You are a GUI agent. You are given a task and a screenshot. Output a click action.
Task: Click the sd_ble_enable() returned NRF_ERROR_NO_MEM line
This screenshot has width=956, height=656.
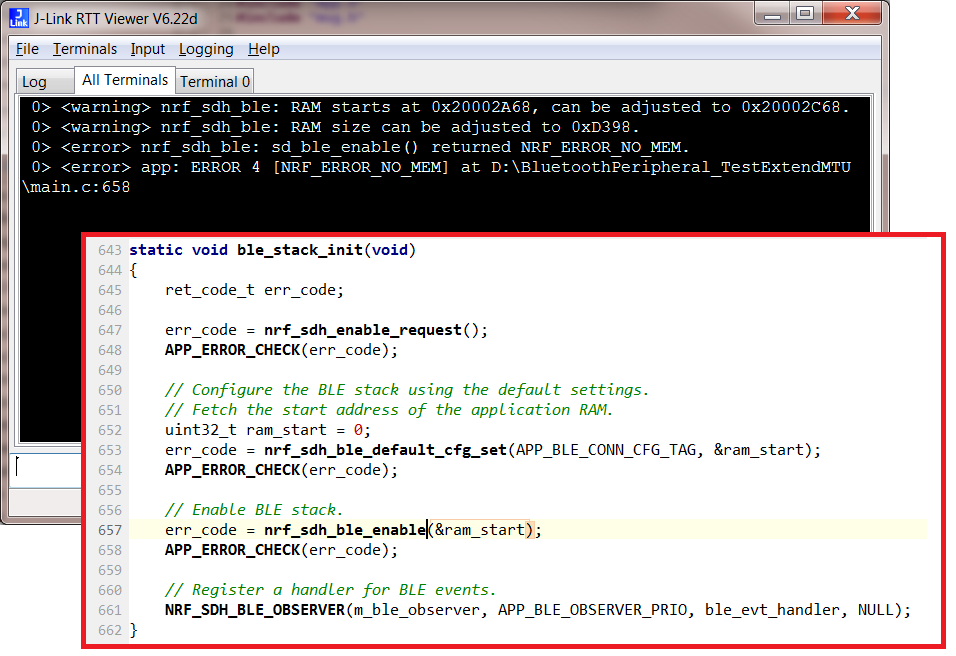[x=360, y=148]
